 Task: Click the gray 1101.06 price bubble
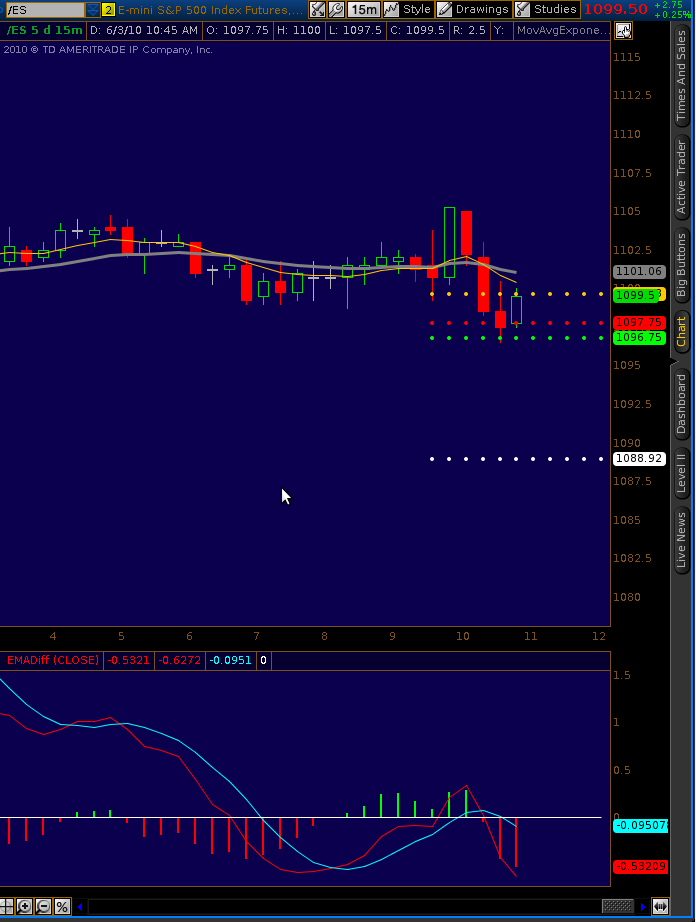coord(639,272)
